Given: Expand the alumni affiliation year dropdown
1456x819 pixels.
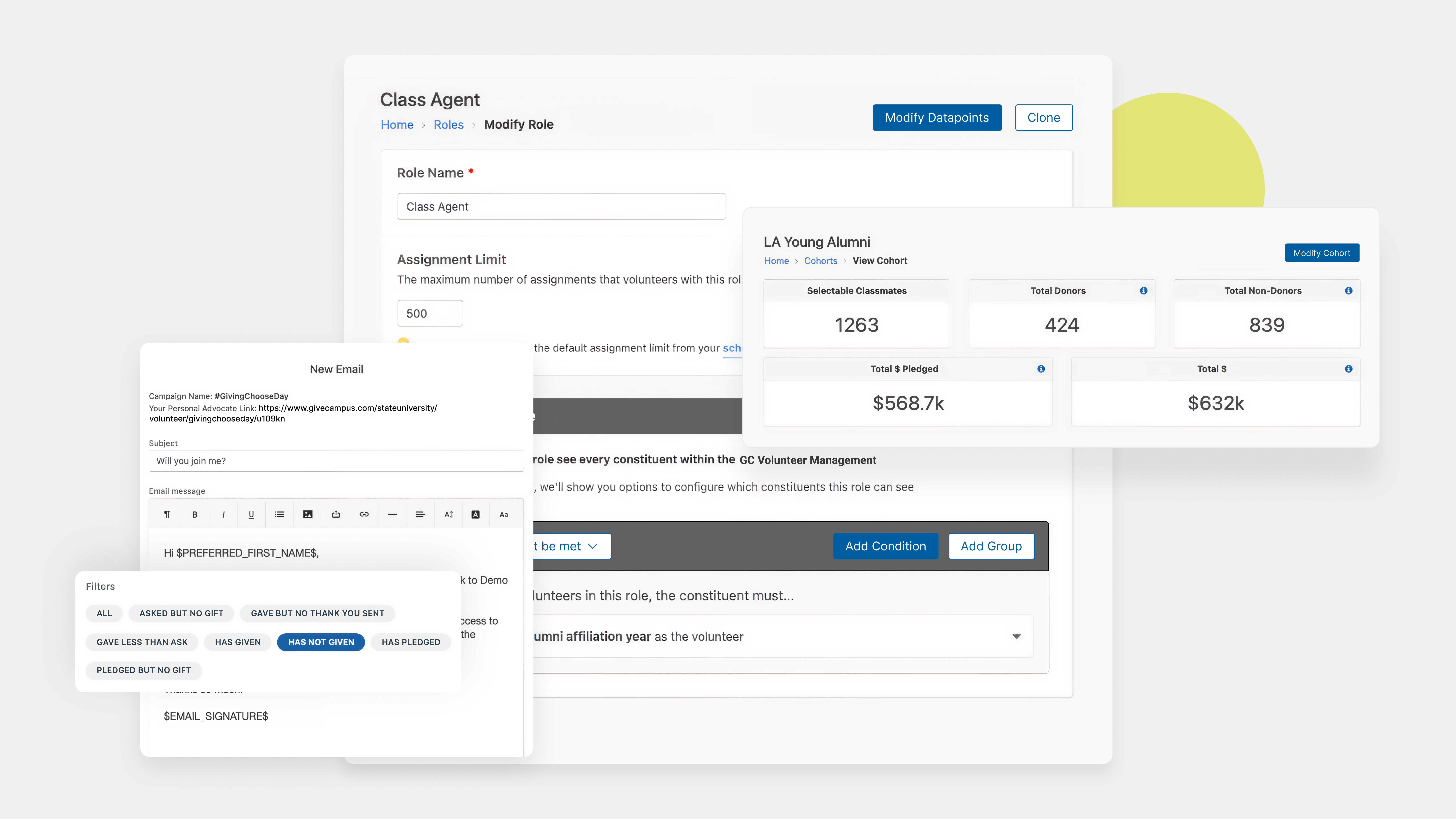Looking at the screenshot, I should tap(1016, 636).
